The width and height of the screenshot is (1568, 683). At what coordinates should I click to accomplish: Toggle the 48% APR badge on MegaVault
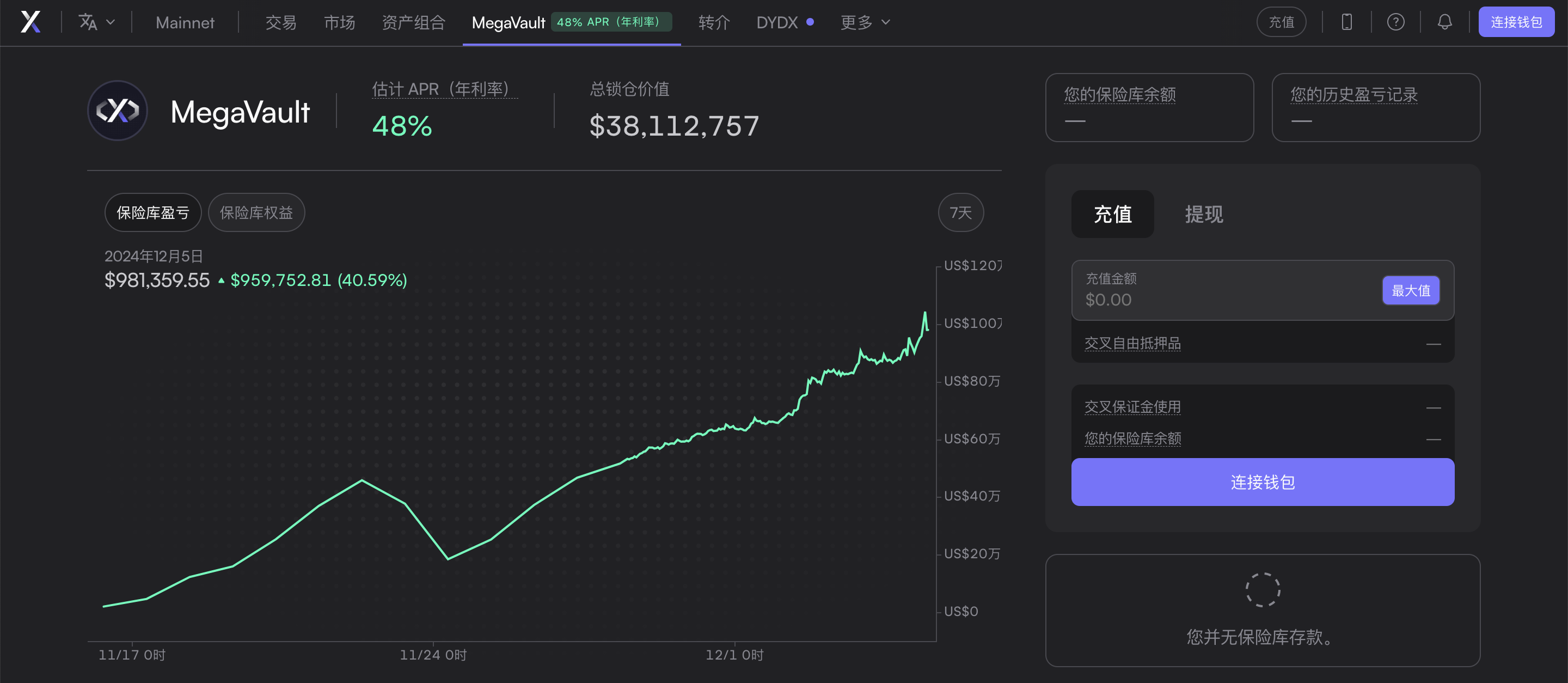(x=611, y=22)
